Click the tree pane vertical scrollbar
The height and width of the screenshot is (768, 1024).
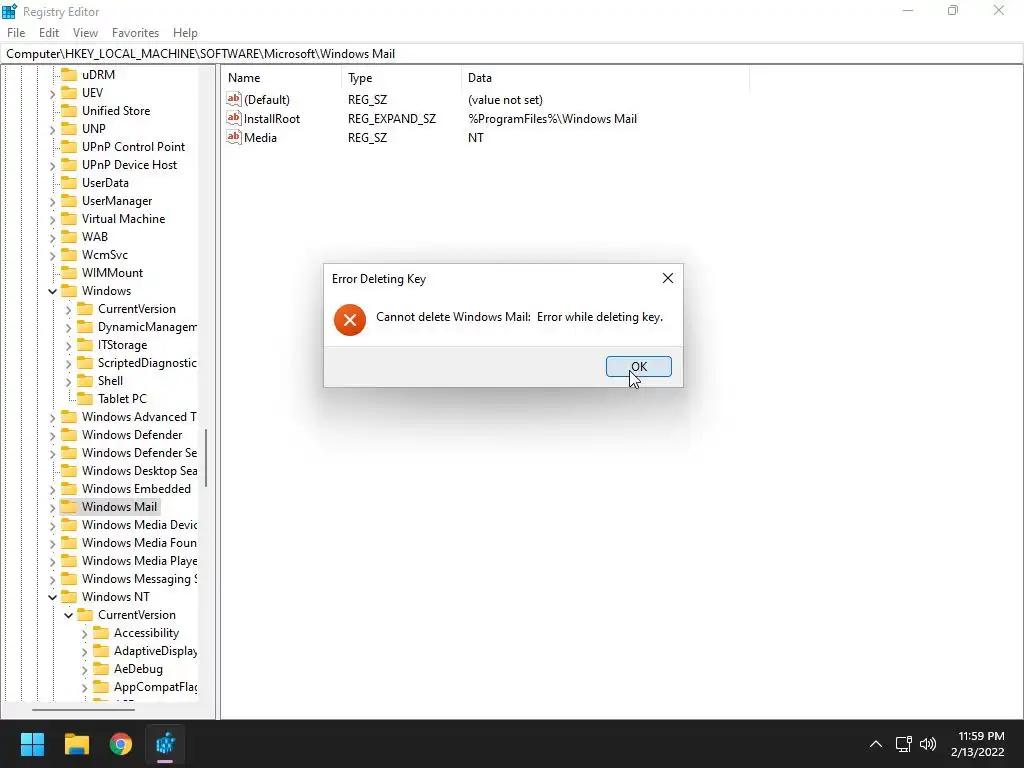point(206,457)
